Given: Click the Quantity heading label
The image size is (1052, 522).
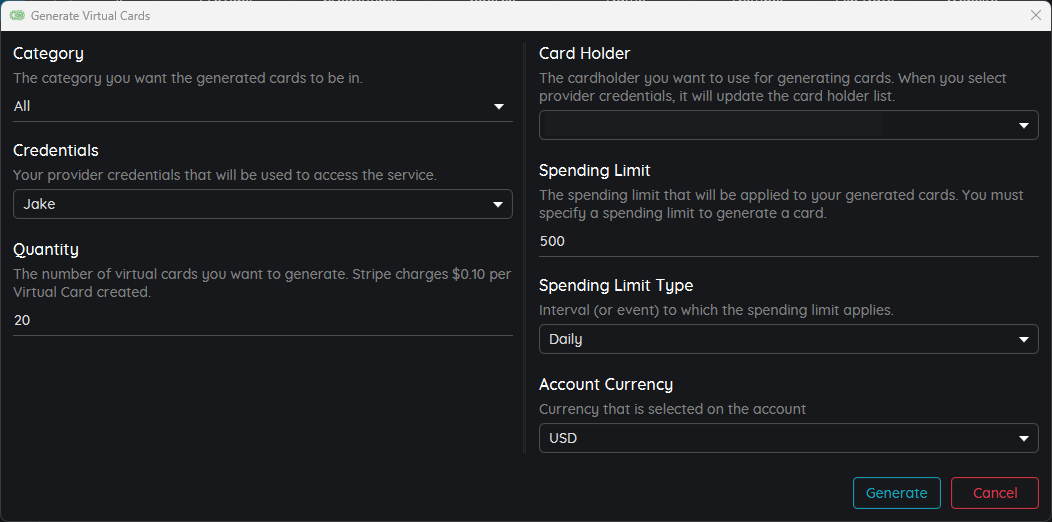Looking at the screenshot, I should coord(46,250).
